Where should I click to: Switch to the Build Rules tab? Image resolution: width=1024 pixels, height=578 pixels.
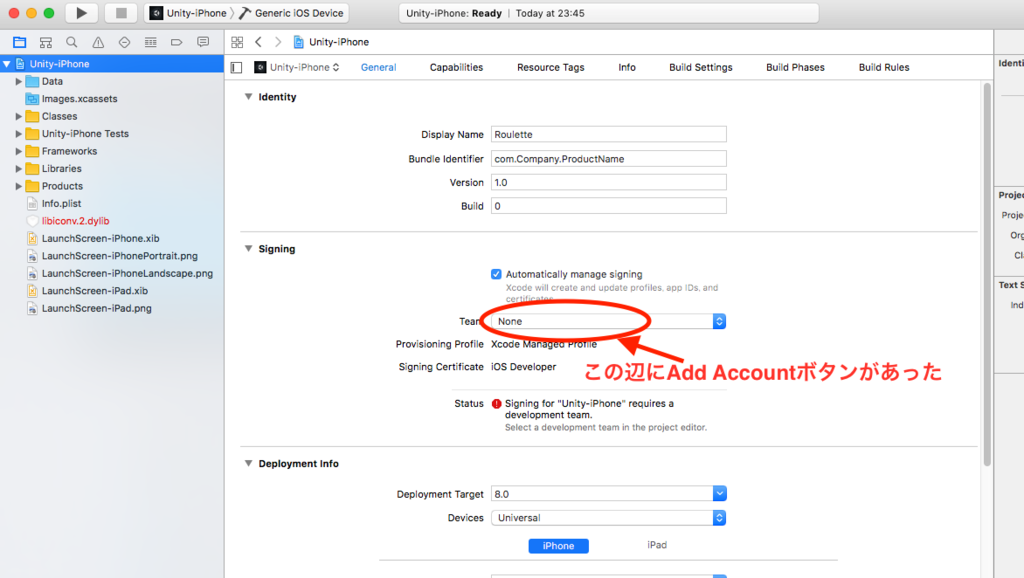[x=884, y=67]
